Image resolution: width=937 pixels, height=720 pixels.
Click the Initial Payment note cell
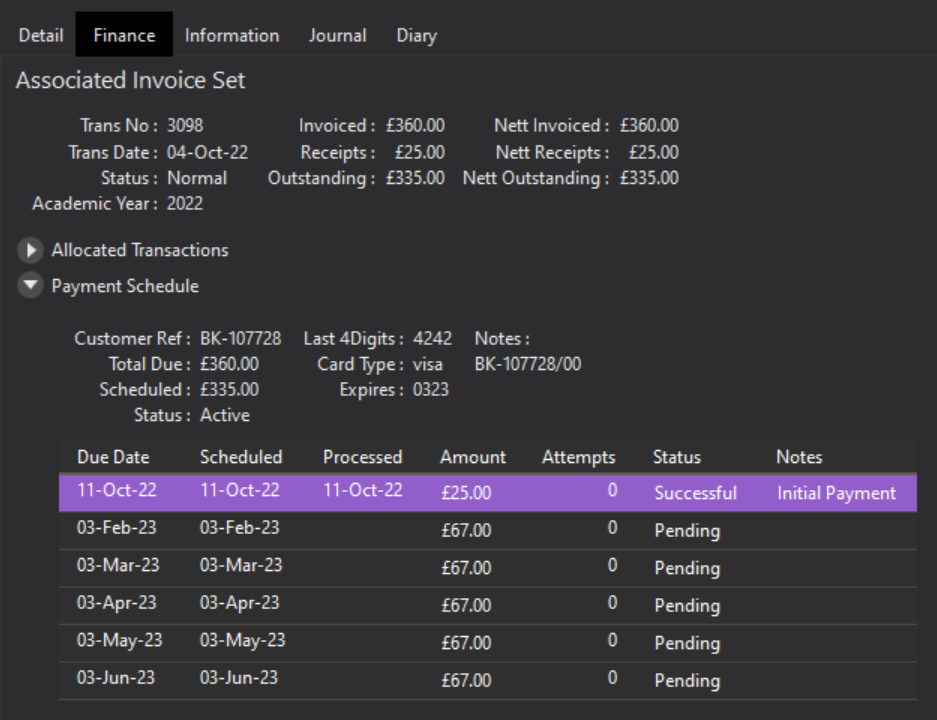click(837, 493)
